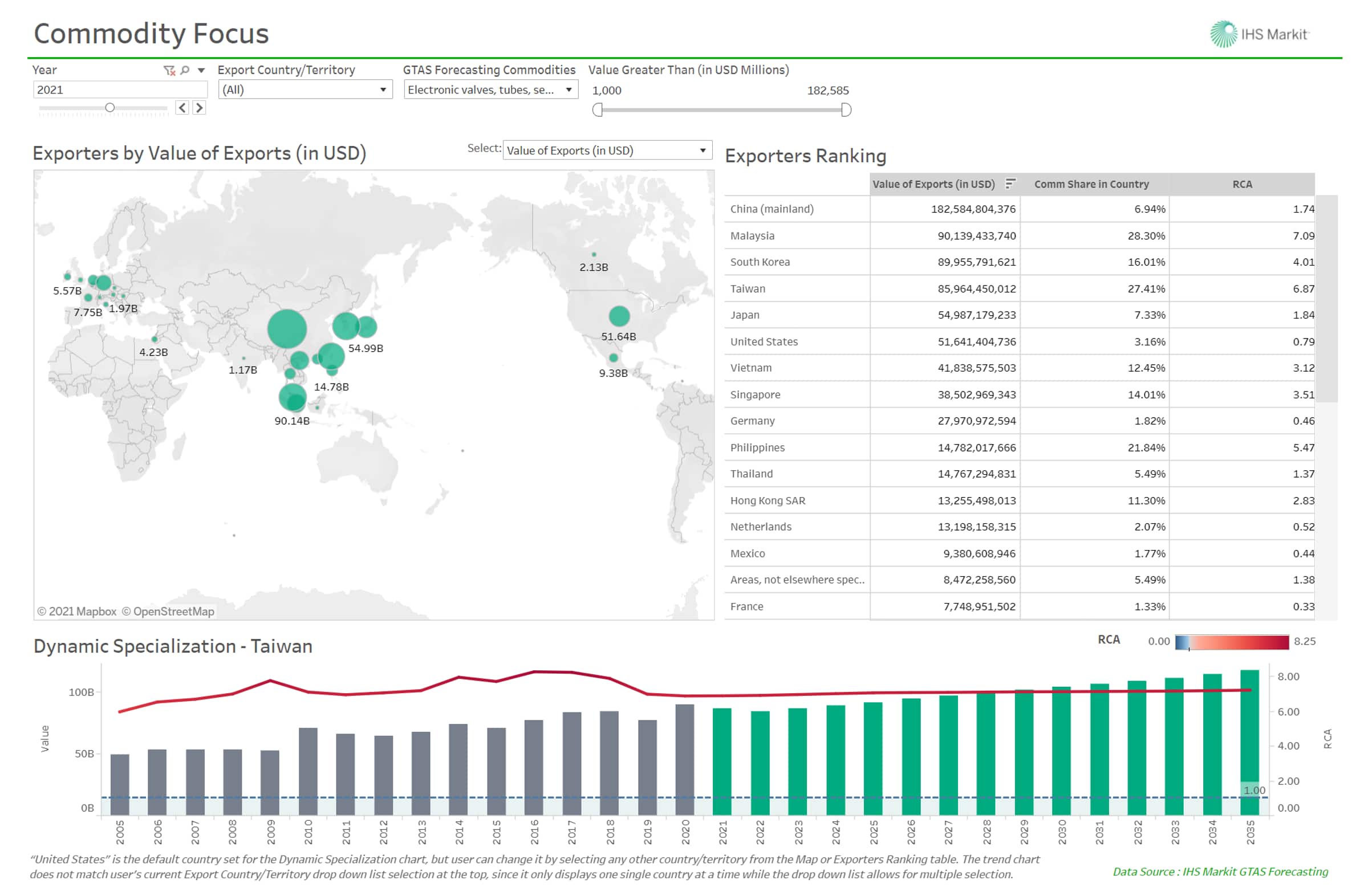This screenshot has width=1352, height=896.
Task: Select the China bubble on the map
Action: click(x=287, y=329)
